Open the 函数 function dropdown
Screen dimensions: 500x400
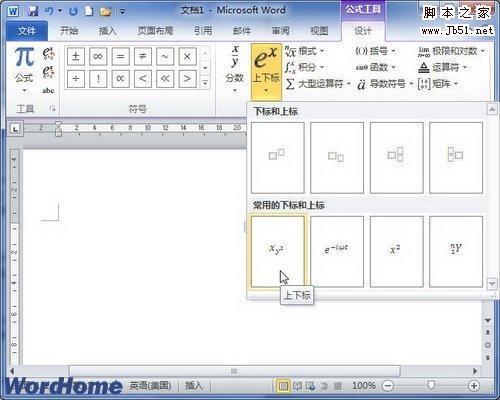[375, 67]
